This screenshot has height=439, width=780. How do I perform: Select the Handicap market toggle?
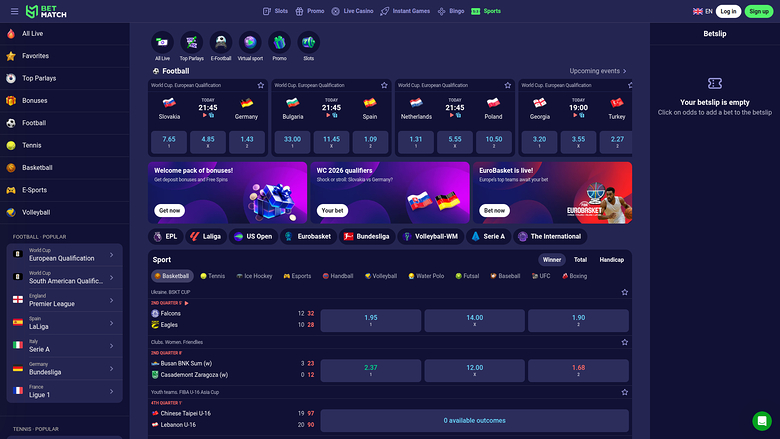click(611, 260)
